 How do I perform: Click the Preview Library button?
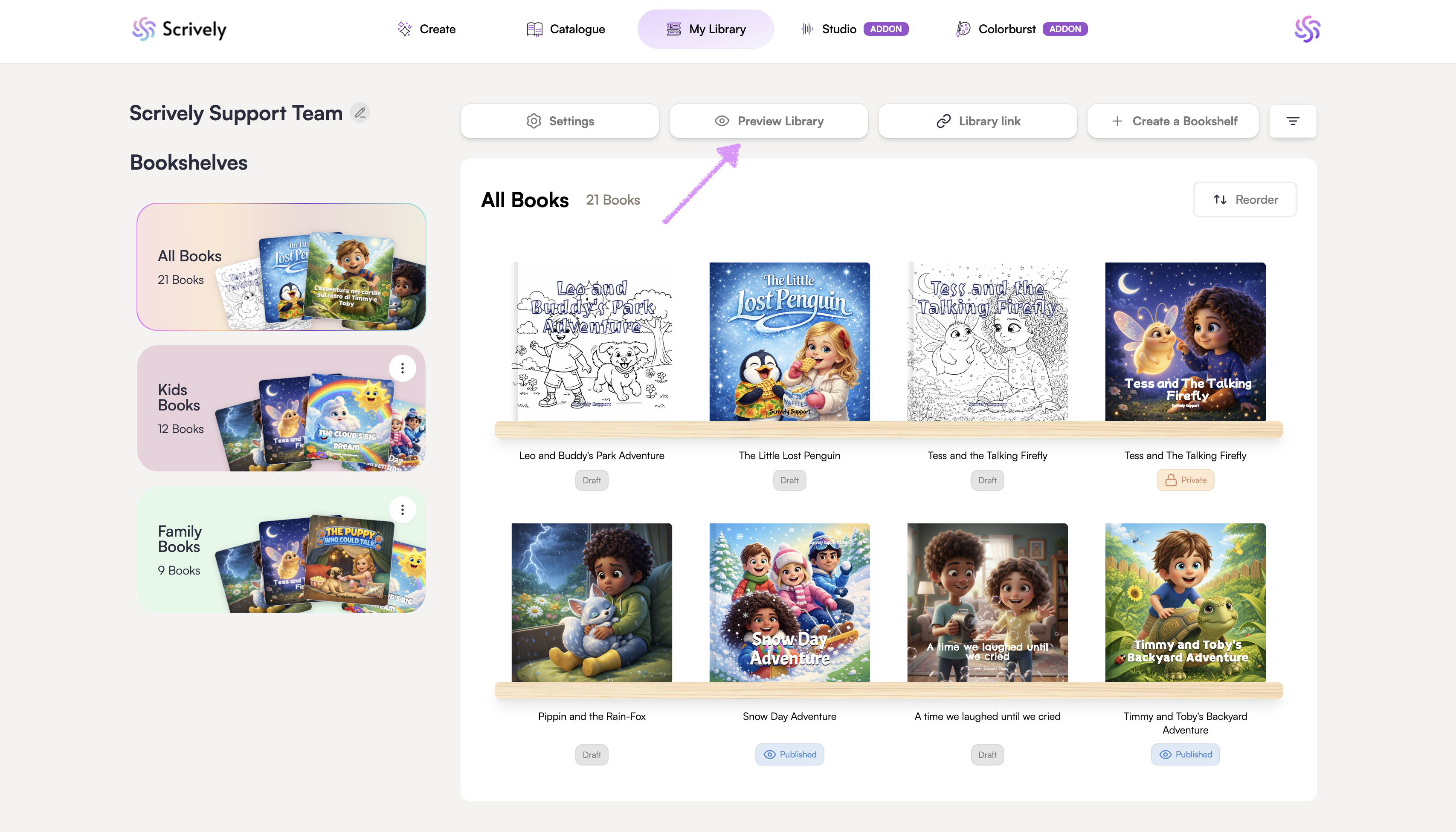768,121
